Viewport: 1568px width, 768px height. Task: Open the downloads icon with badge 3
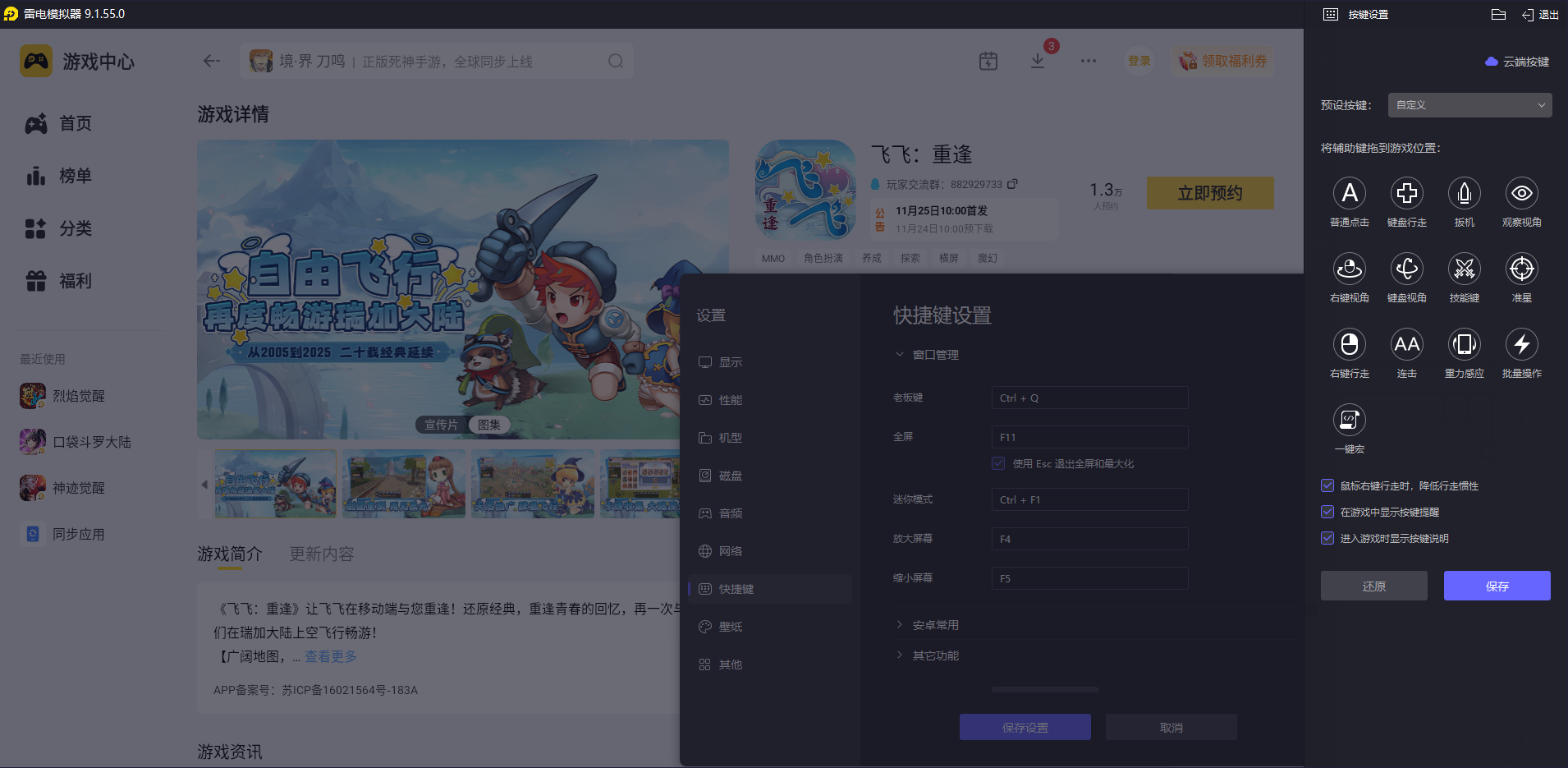[x=1038, y=61]
